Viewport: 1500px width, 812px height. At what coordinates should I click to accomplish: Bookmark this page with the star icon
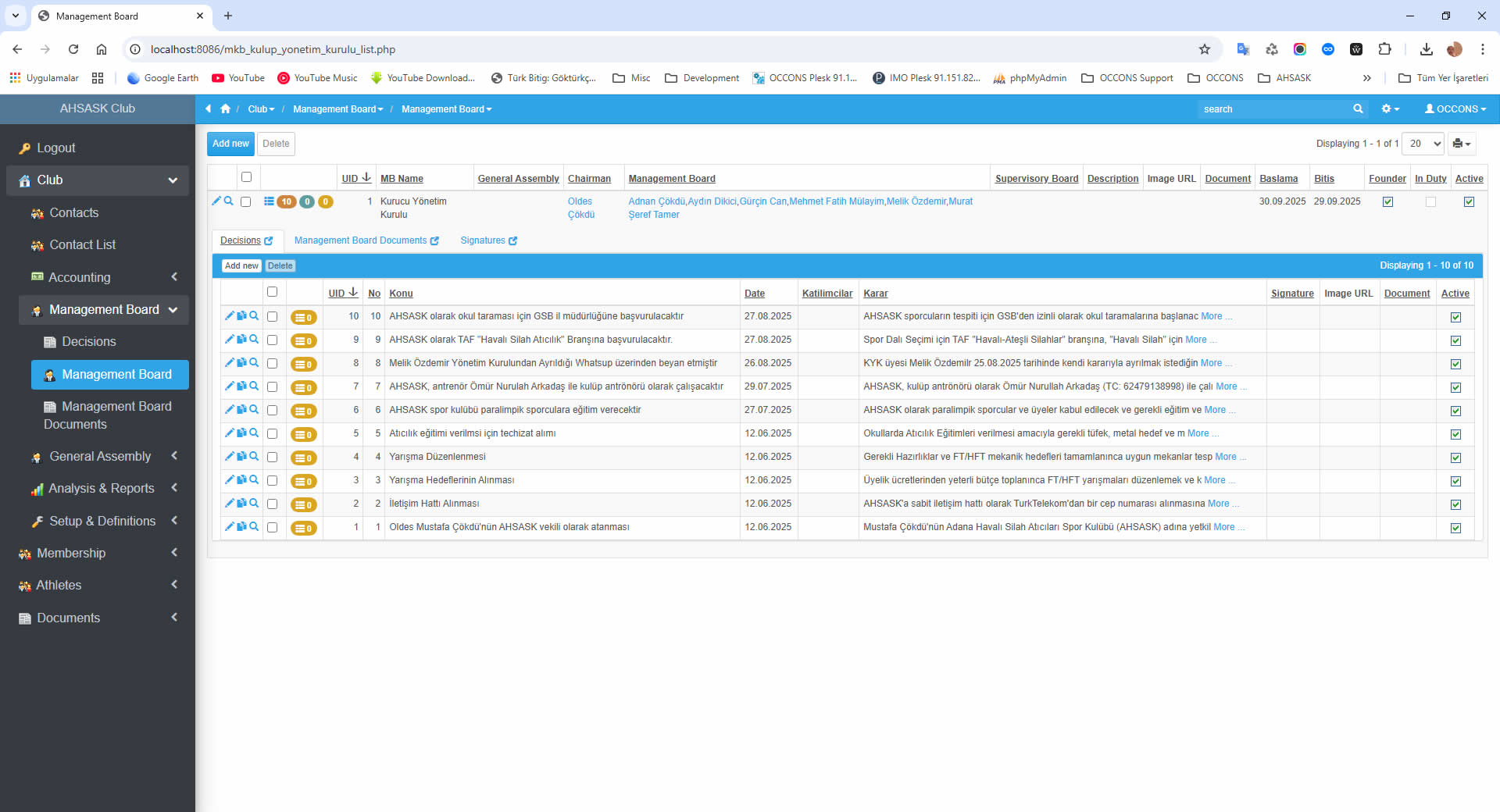click(x=1204, y=49)
